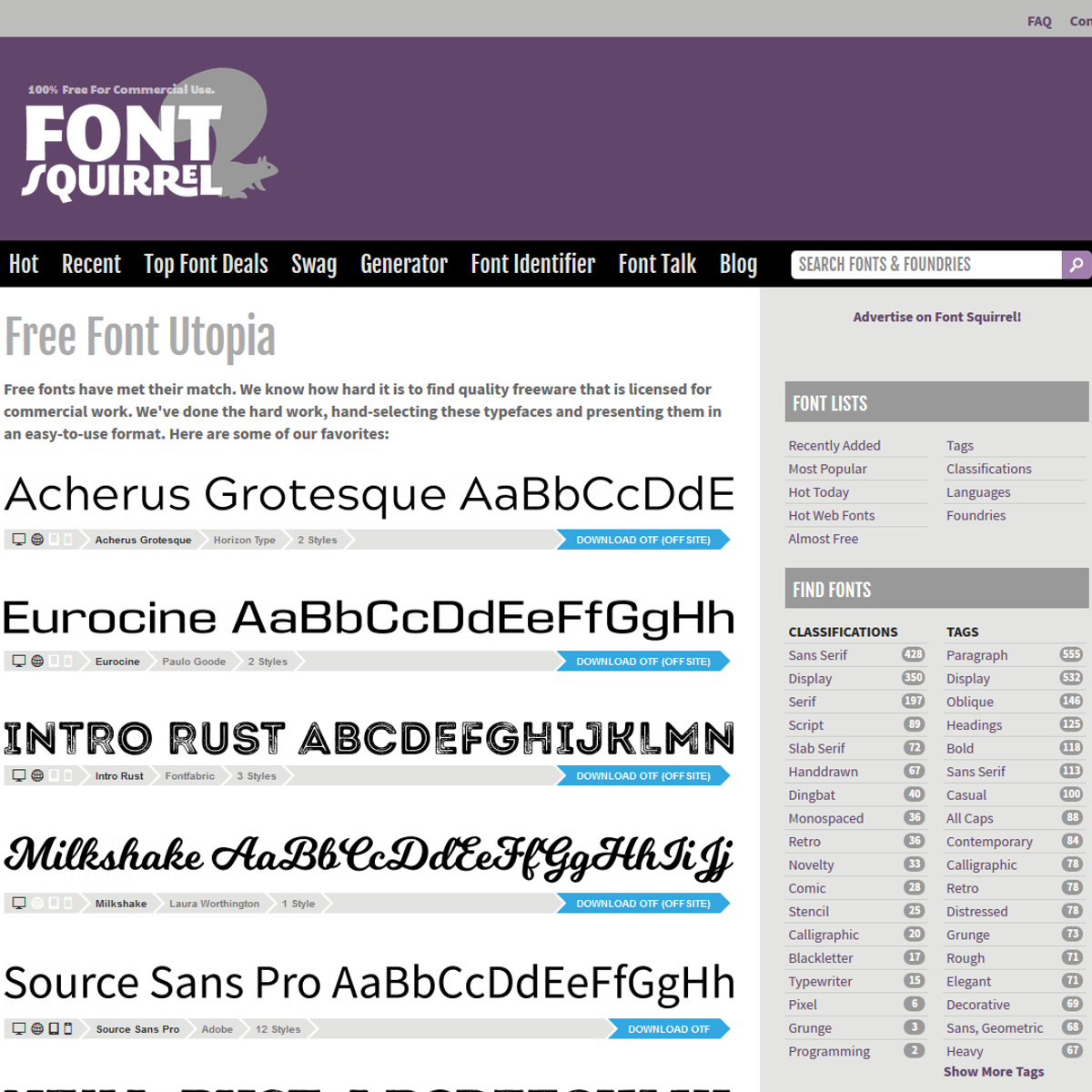Screen dimensions: 1092x1092
Task: Download Source Sans Pro OTF
Action: click(669, 1029)
